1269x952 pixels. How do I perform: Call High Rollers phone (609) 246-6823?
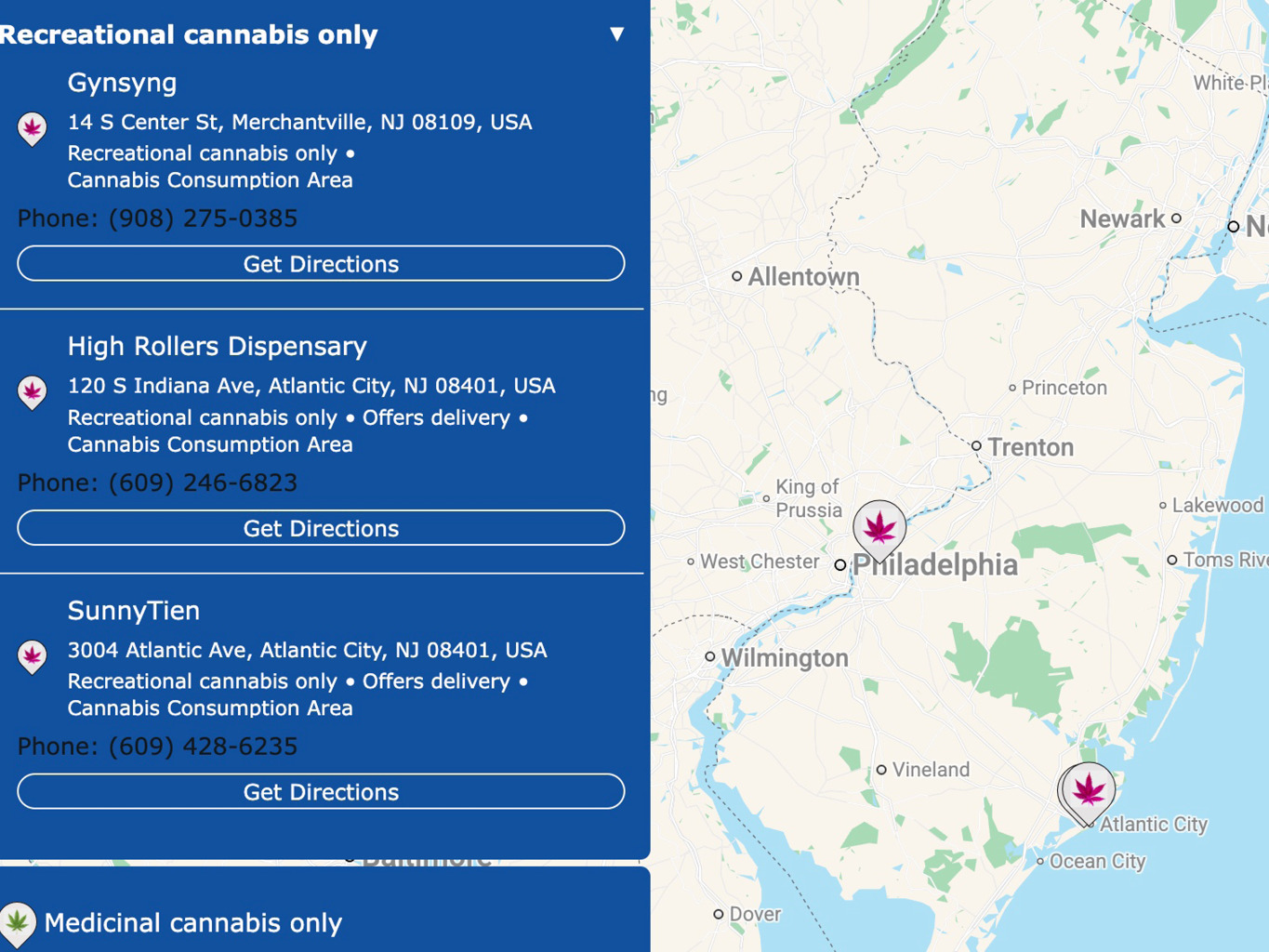pyautogui.click(x=203, y=483)
